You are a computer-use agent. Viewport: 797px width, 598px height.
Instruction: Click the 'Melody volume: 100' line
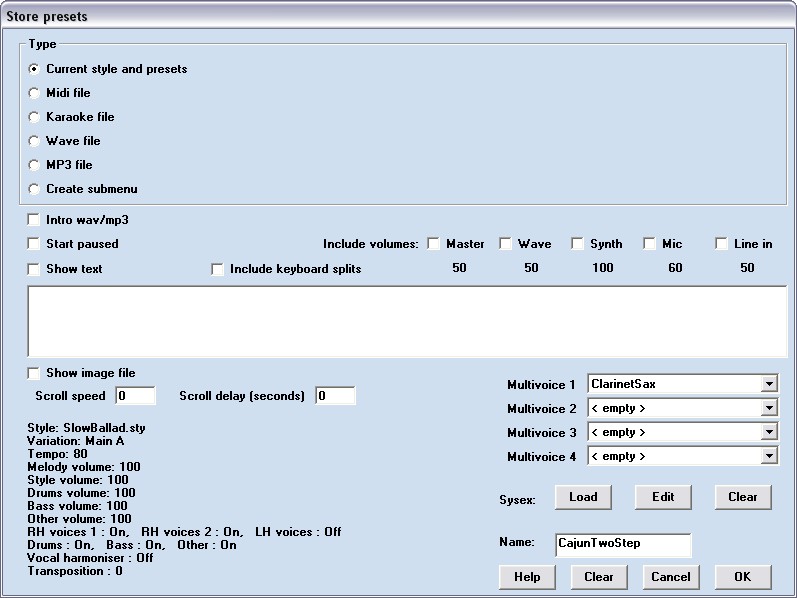pos(84,467)
